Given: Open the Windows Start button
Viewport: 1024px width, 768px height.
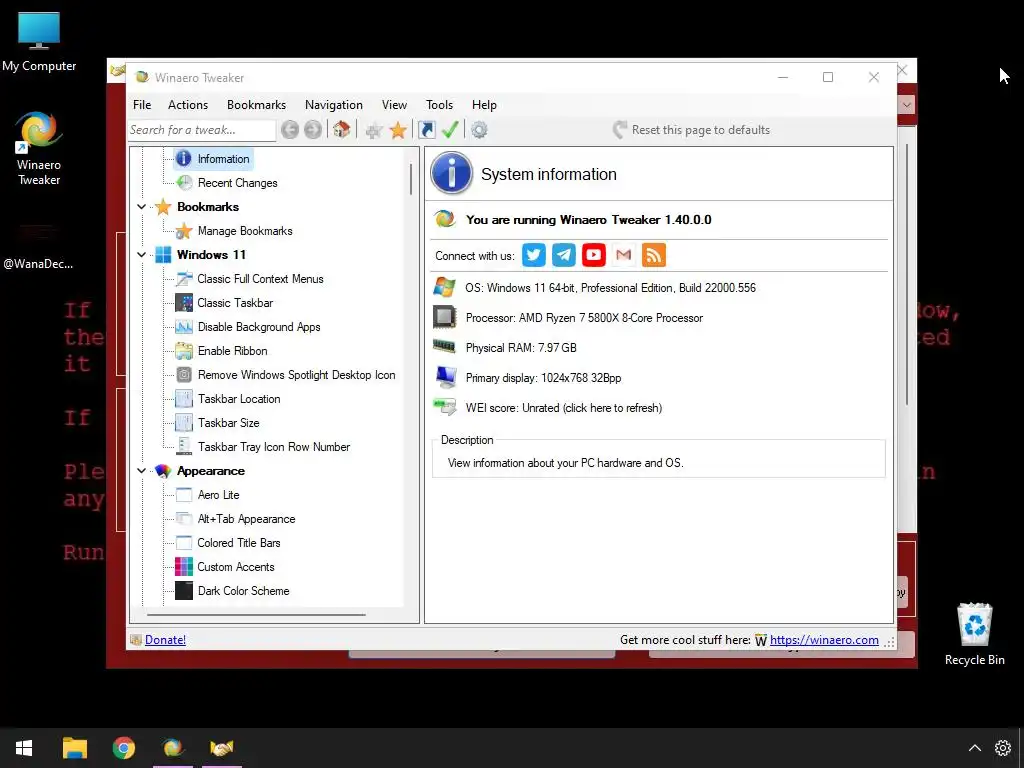Looking at the screenshot, I should point(24,748).
